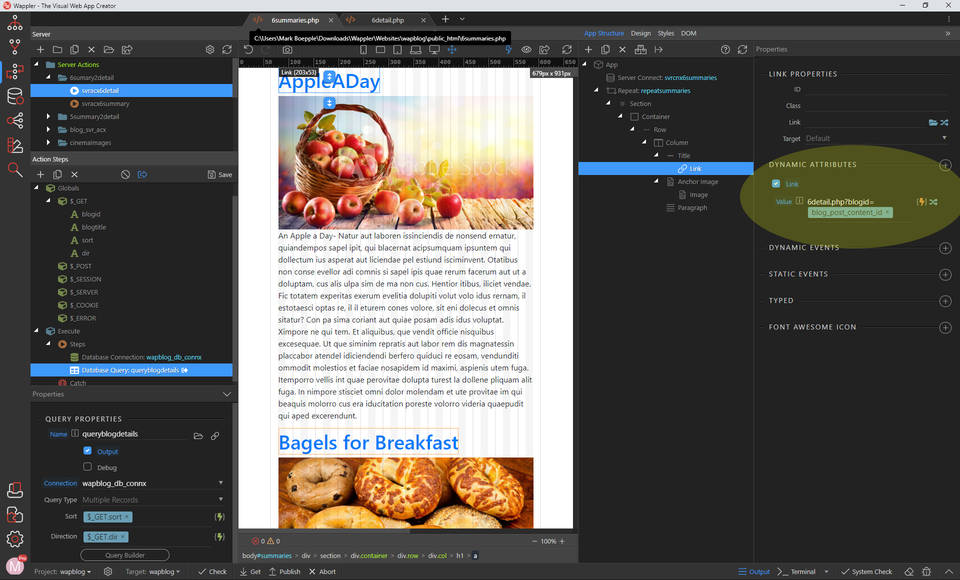Switch to desktop monitor device preview
The height and width of the screenshot is (580, 960).
coord(434,49)
